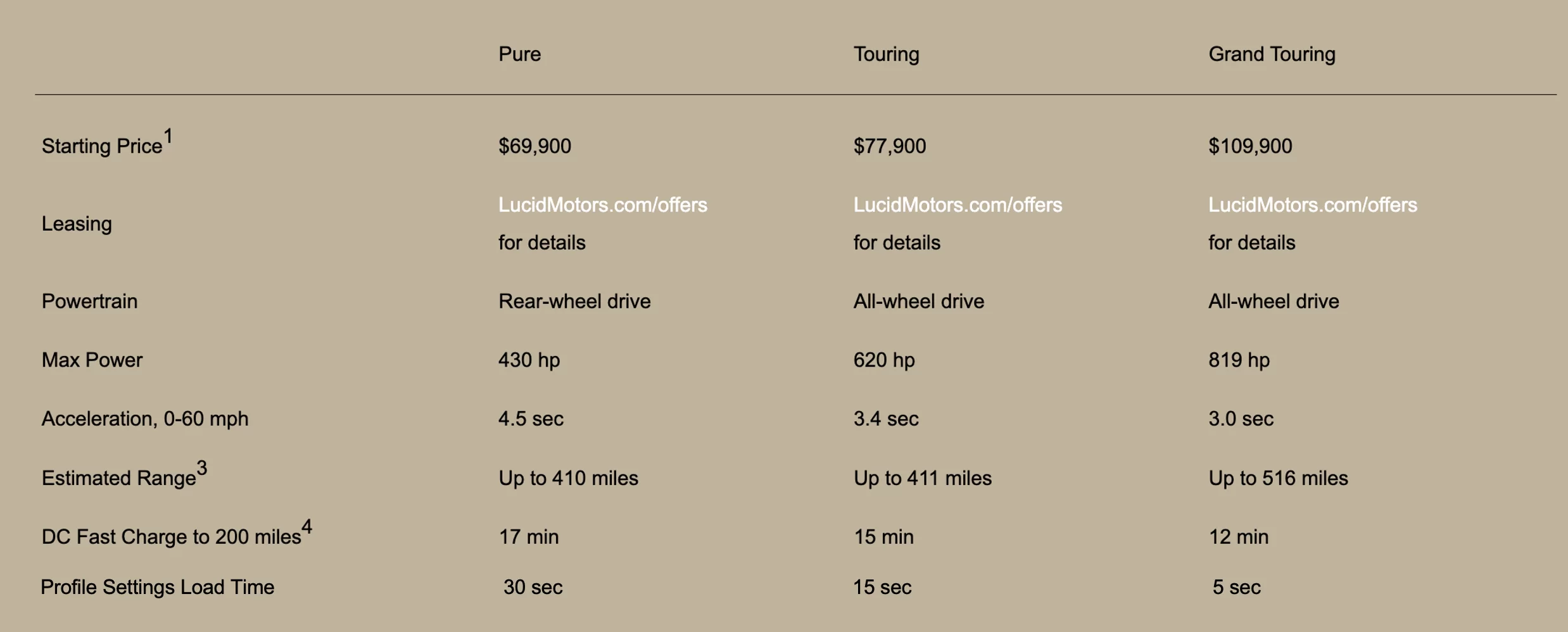Screen dimensions: 1568x632
Task: Click the Estimated Range footnote 3
Action: point(201,469)
